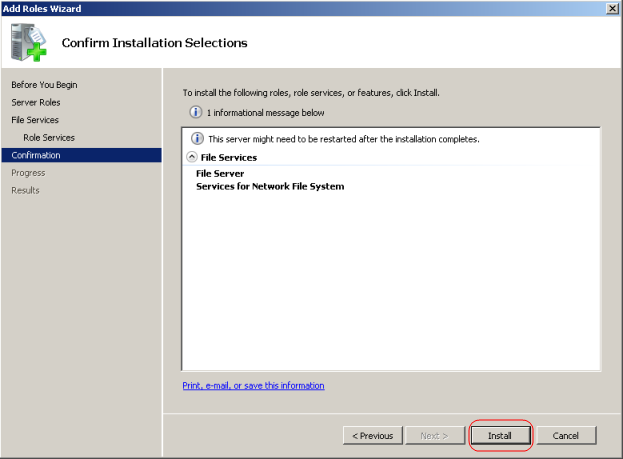Switch to Role Services sidebar step

pyautogui.click(x=49, y=138)
